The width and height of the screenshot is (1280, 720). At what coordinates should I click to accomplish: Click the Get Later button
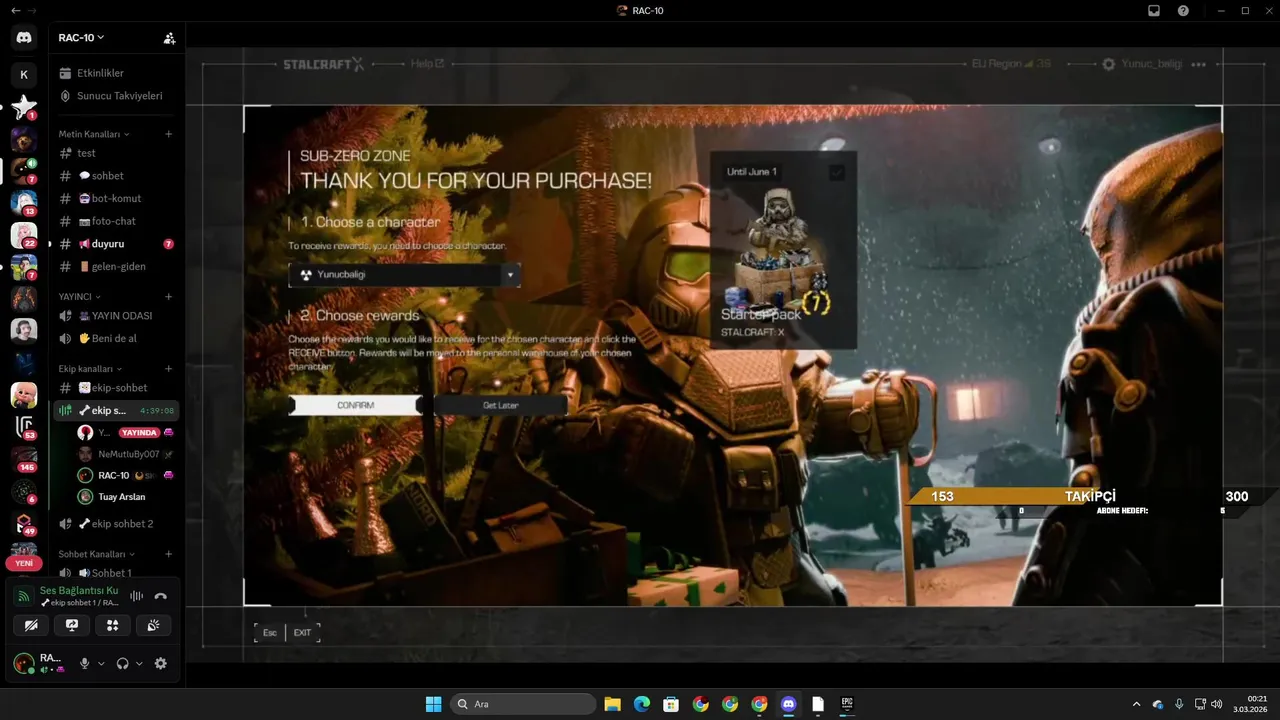click(500, 405)
